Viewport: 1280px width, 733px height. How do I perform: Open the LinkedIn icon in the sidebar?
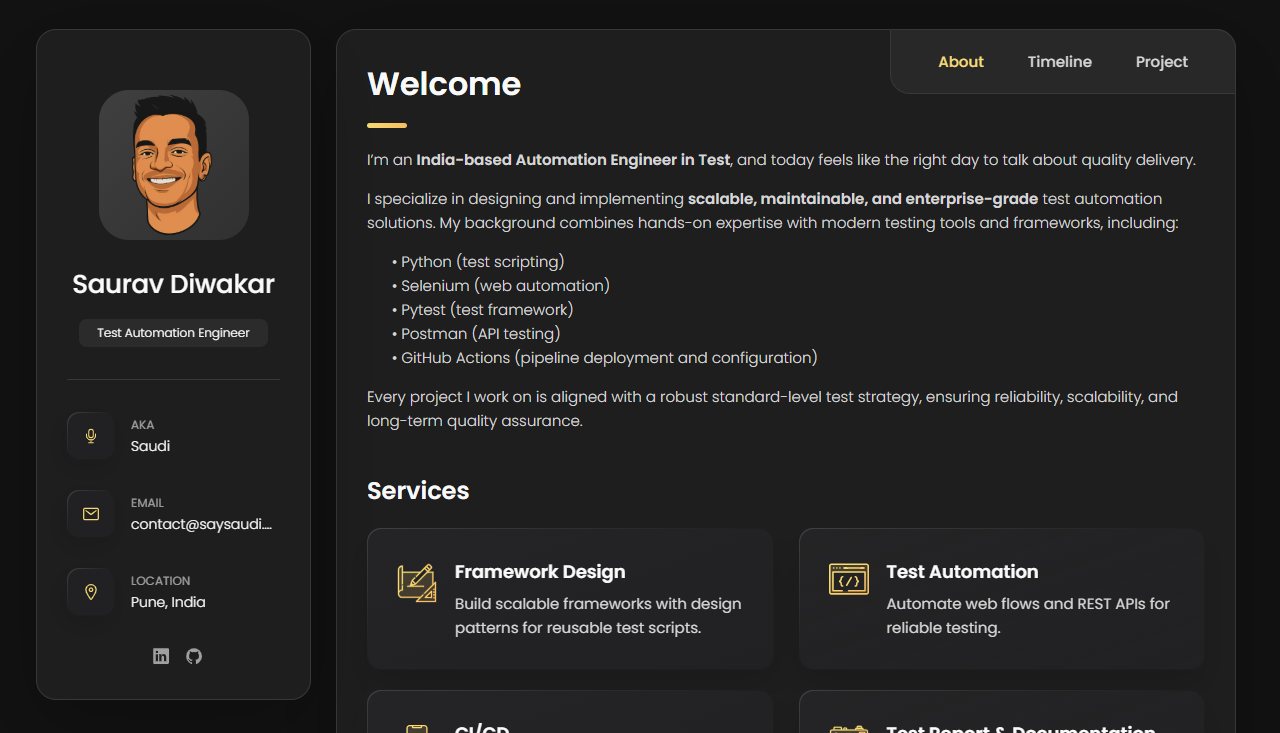(161, 656)
